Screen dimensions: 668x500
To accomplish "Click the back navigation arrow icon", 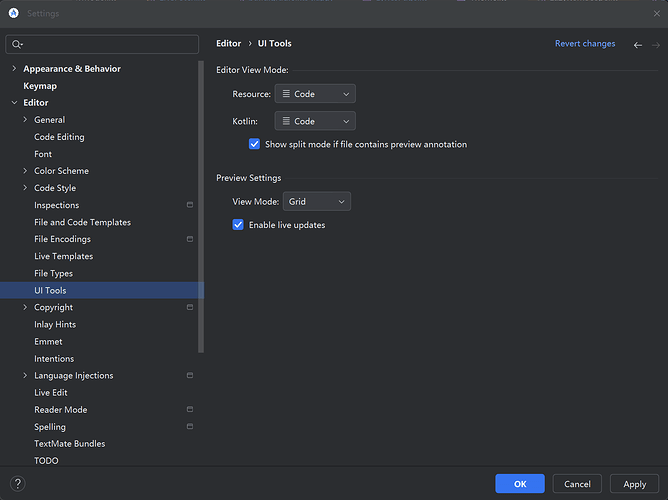I will 638,44.
